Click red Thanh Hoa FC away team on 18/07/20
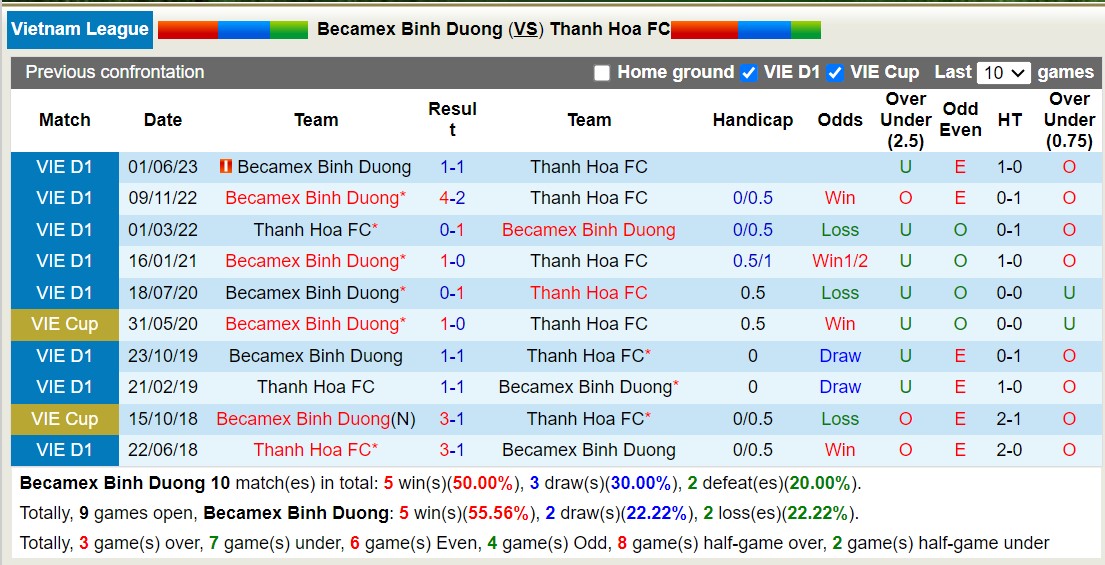The image size is (1105, 565). point(588,292)
